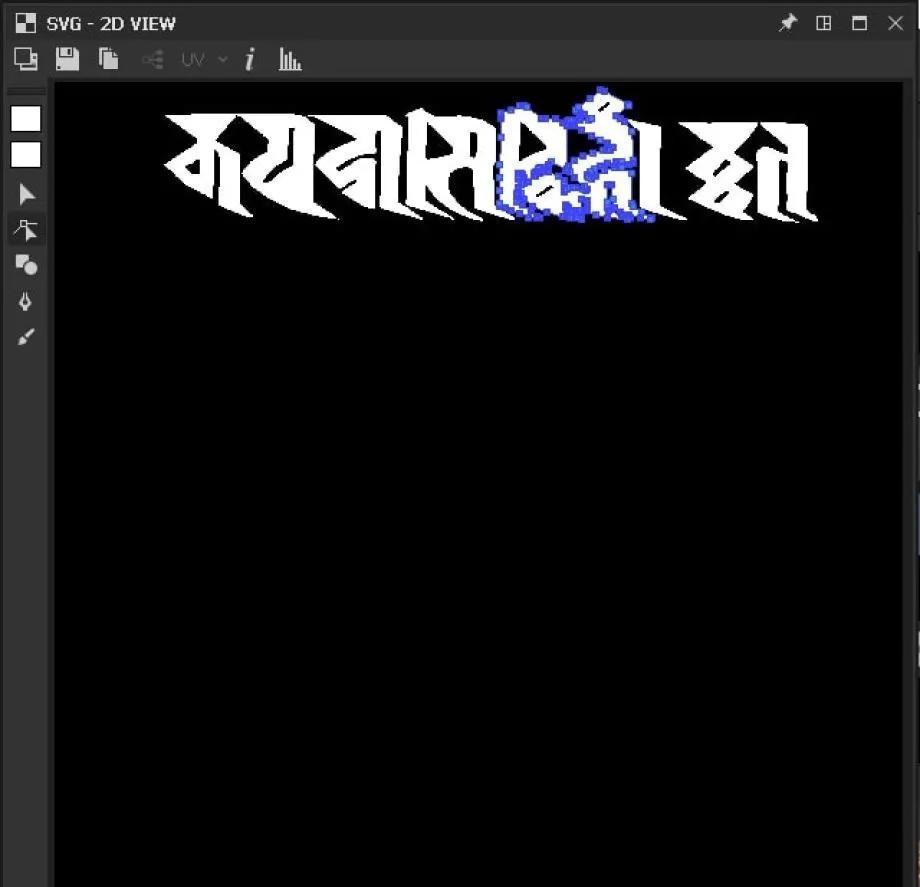Screen dimensions: 920x887
Task: Pin the SVG 2D View panel
Action: click(788, 23)
